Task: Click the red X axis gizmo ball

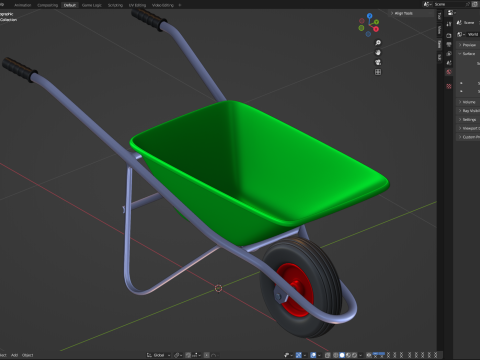Action: click(376, 29)
